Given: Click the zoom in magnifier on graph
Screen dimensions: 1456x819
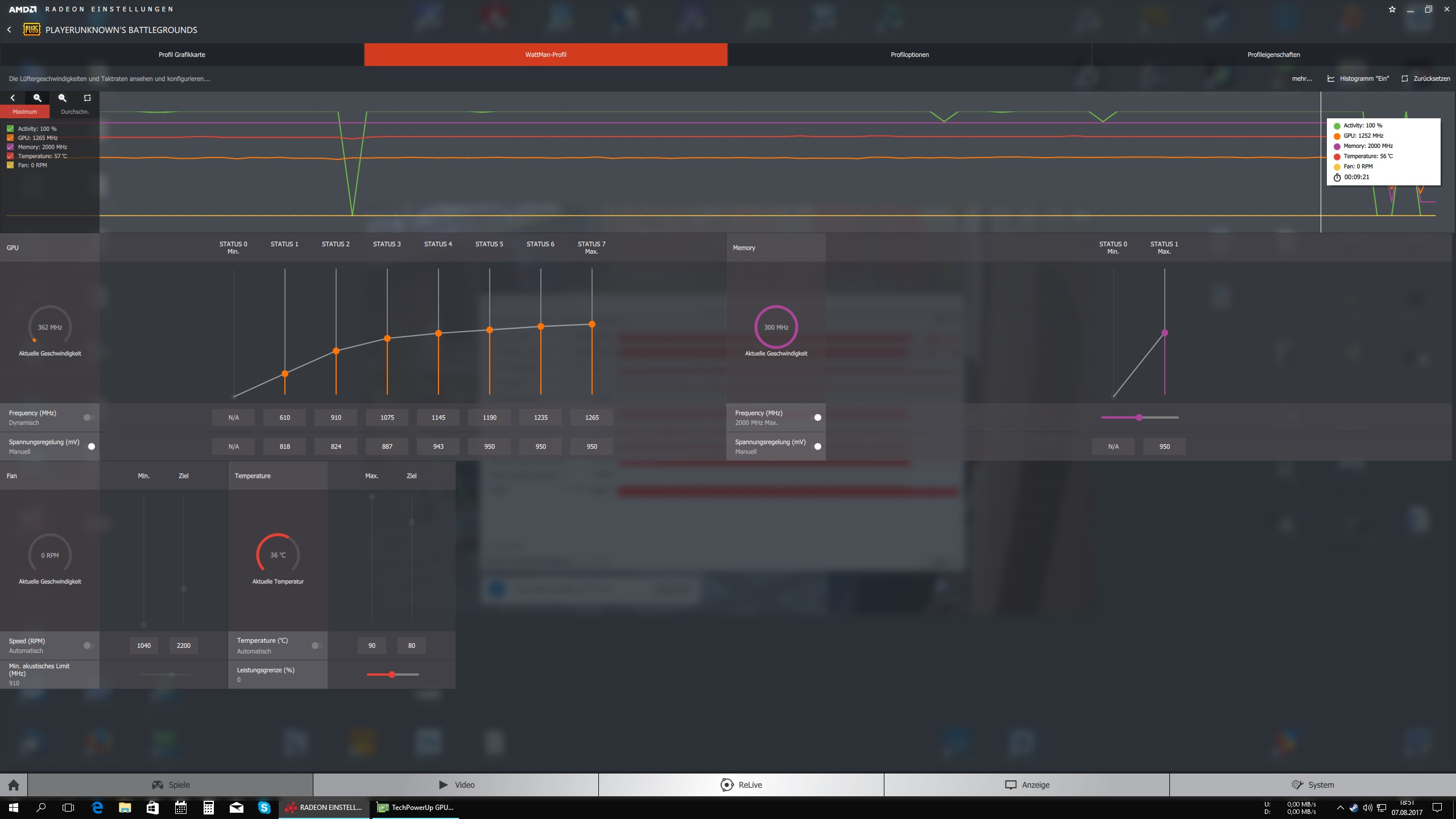Looking at the screenshot, I should (38, 98).
